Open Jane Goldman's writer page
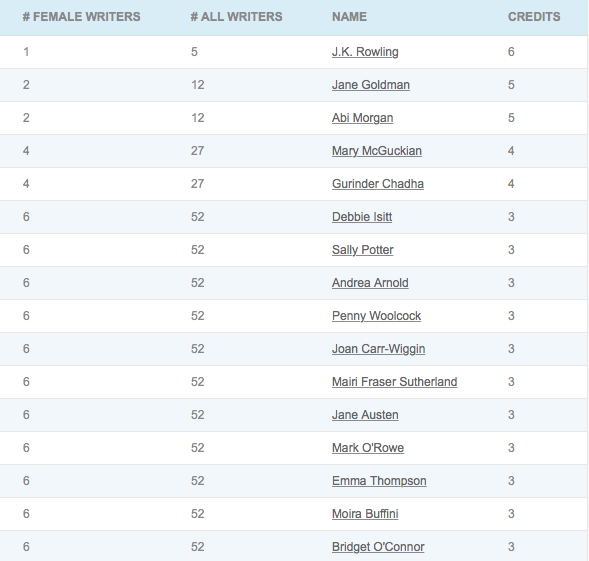The image size is (589, 561). (x=371, y=85)
